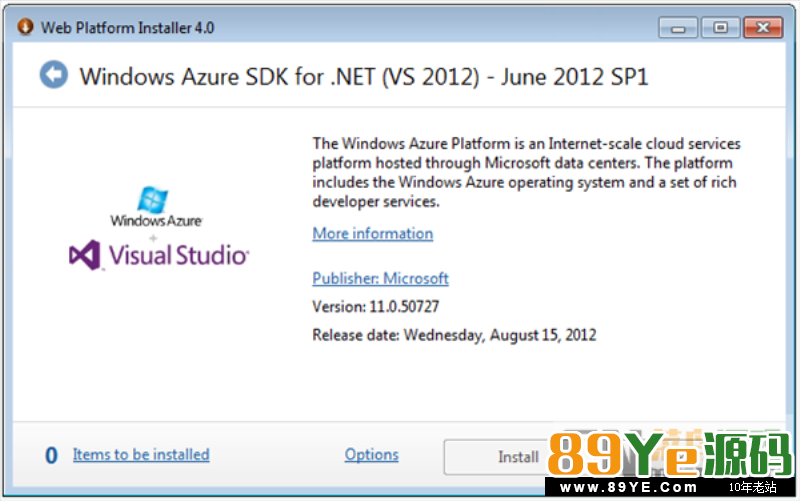Go back using the blue arrow icon
The height and width of the screenshot is (501, 800).
(x=54, y=75)
